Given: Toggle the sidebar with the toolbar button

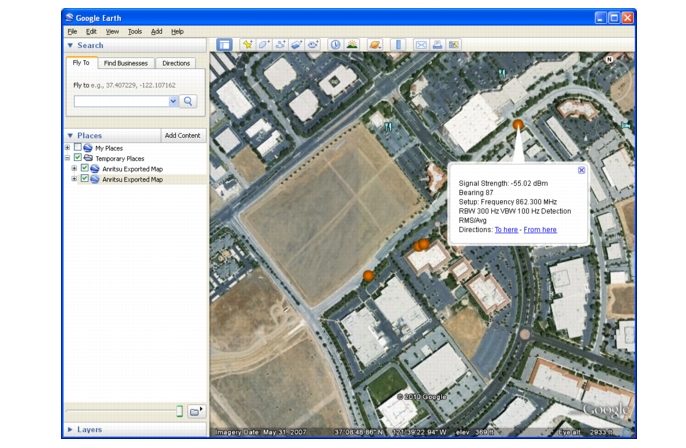Looking at the screenshot, I should click(x=224, y=45).
